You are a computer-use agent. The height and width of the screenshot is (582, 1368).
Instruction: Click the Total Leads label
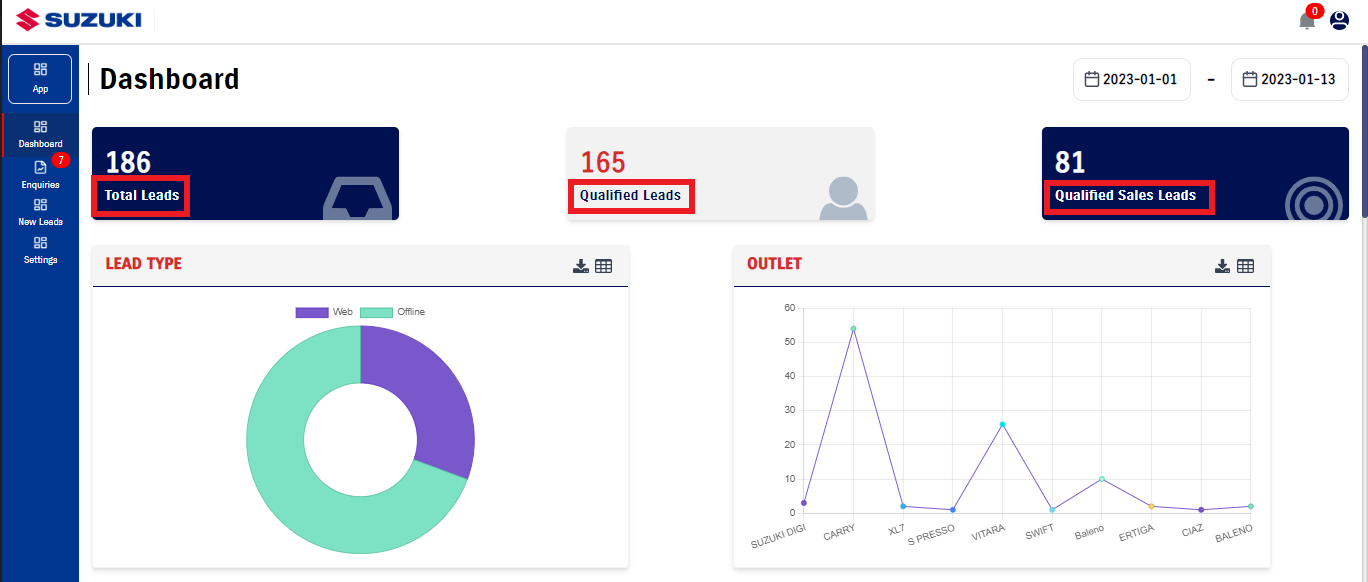[x=142, y=195]
